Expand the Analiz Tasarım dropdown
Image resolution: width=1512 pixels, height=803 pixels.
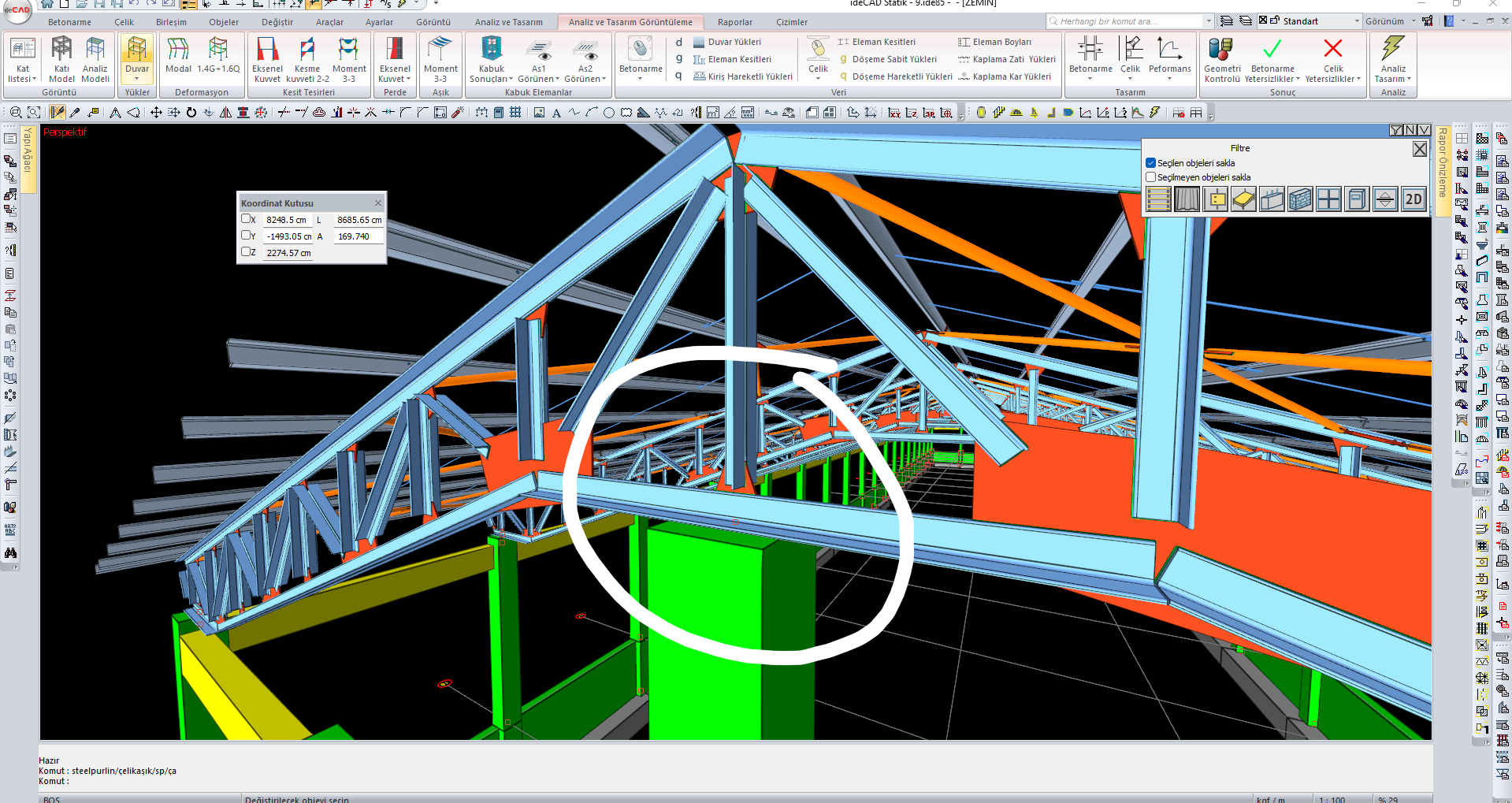[1392, 73]
